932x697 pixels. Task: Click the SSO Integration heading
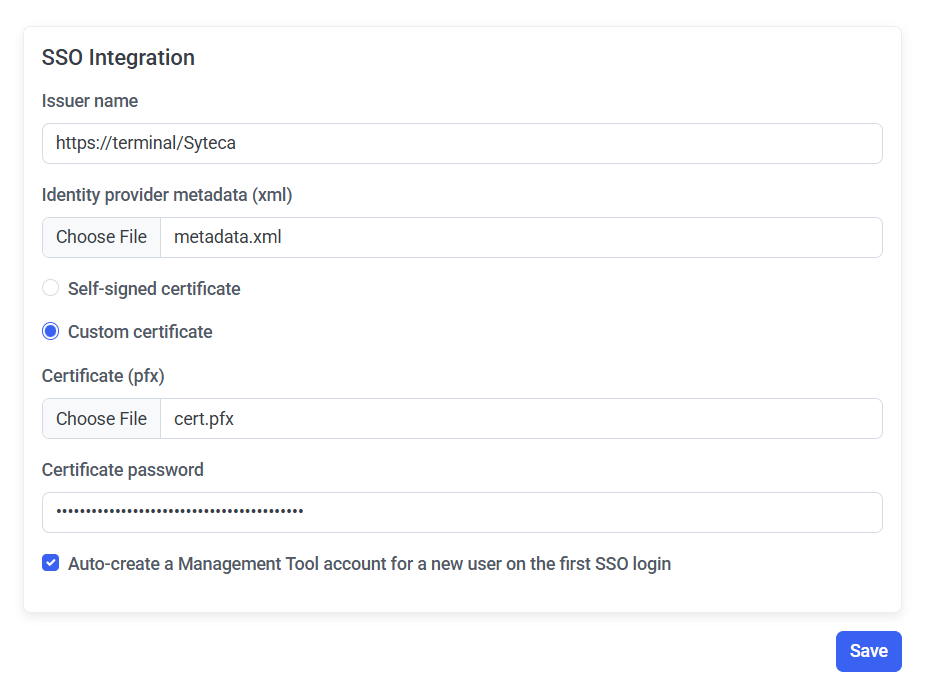coord(118,57)
